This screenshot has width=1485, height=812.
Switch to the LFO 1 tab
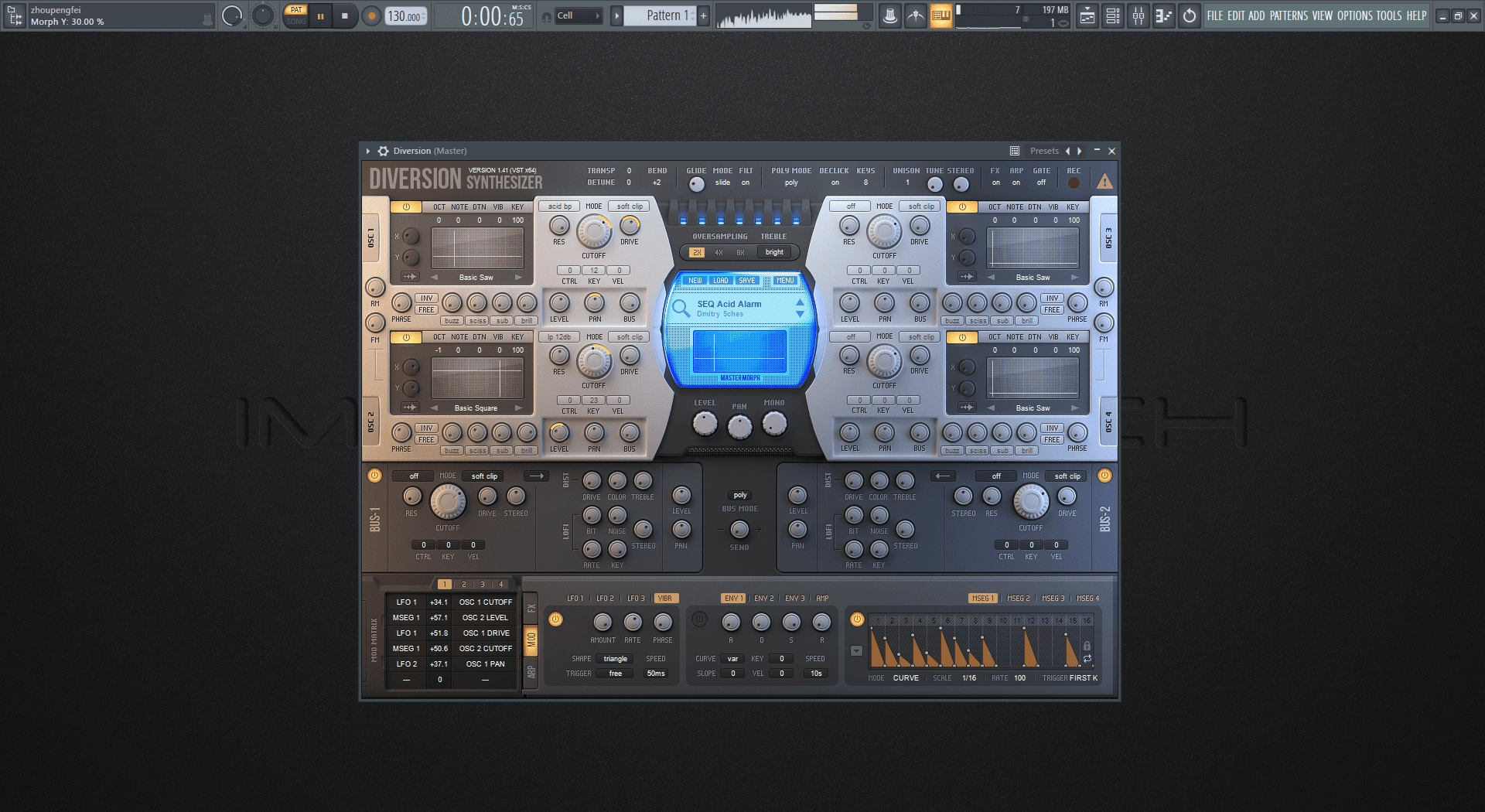(575, 599)
